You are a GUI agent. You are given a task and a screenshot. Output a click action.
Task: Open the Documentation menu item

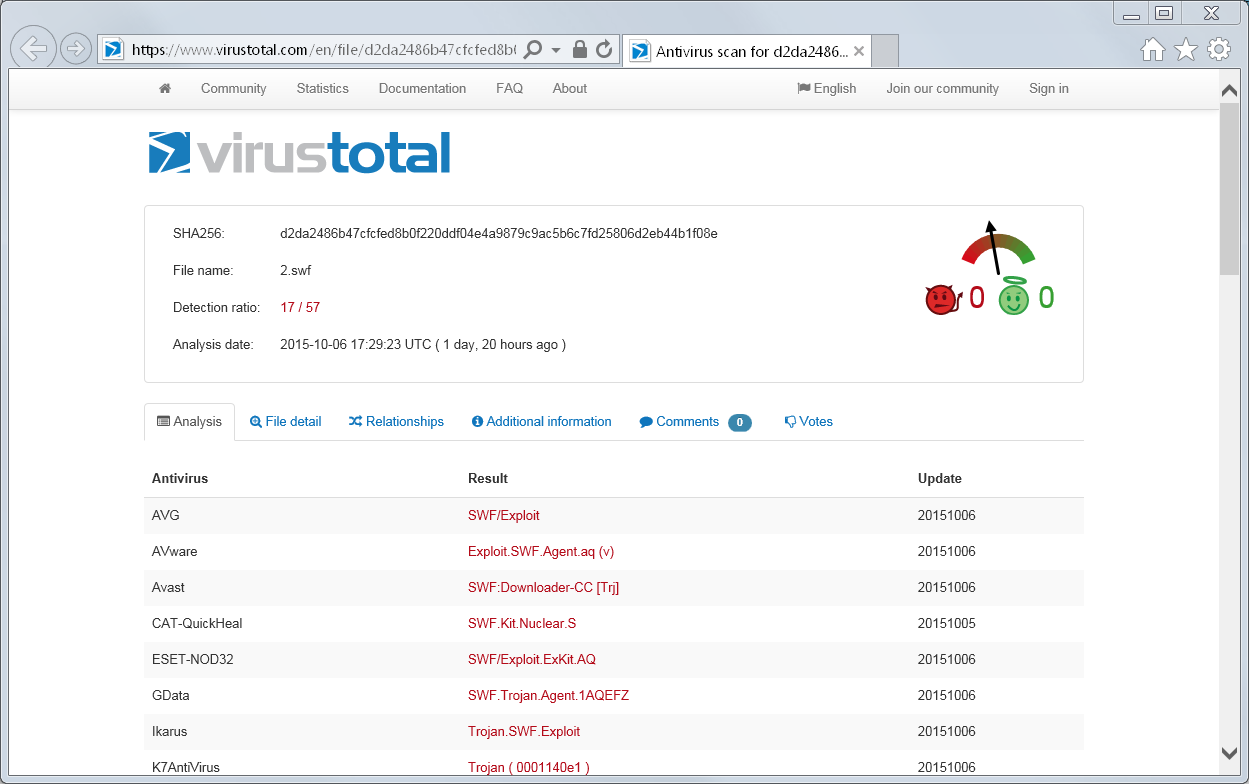pos(422,88)
